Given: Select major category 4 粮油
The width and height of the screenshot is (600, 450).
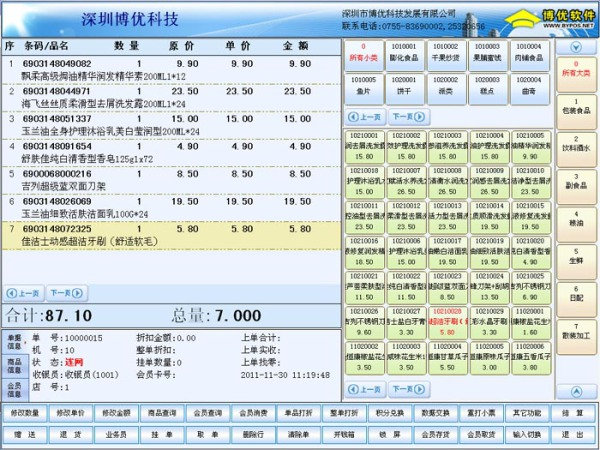Looking at the screenshot, I should pyautogui.click(x=576, y=224).
